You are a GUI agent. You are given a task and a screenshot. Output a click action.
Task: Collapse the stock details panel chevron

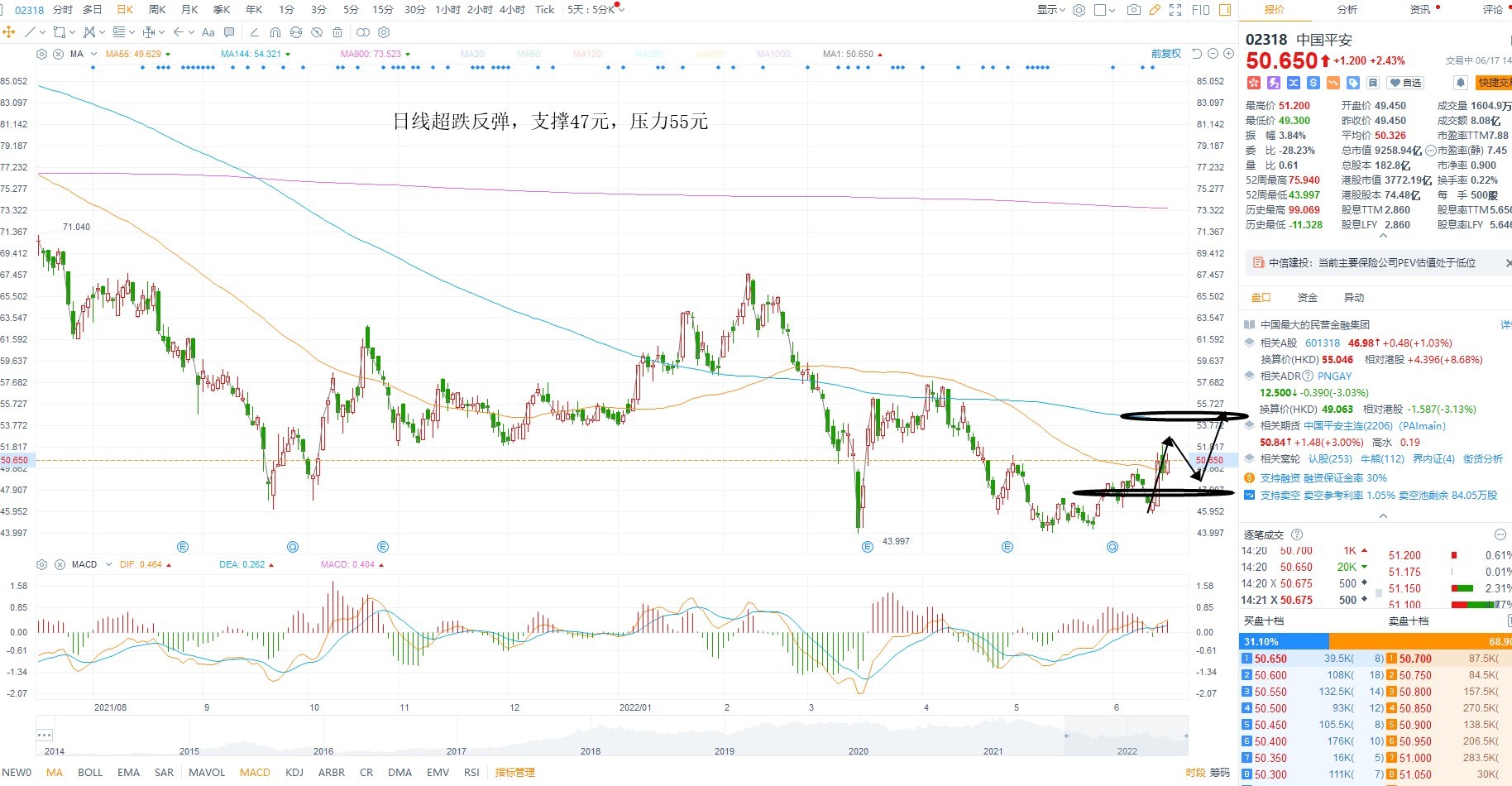1383,237
